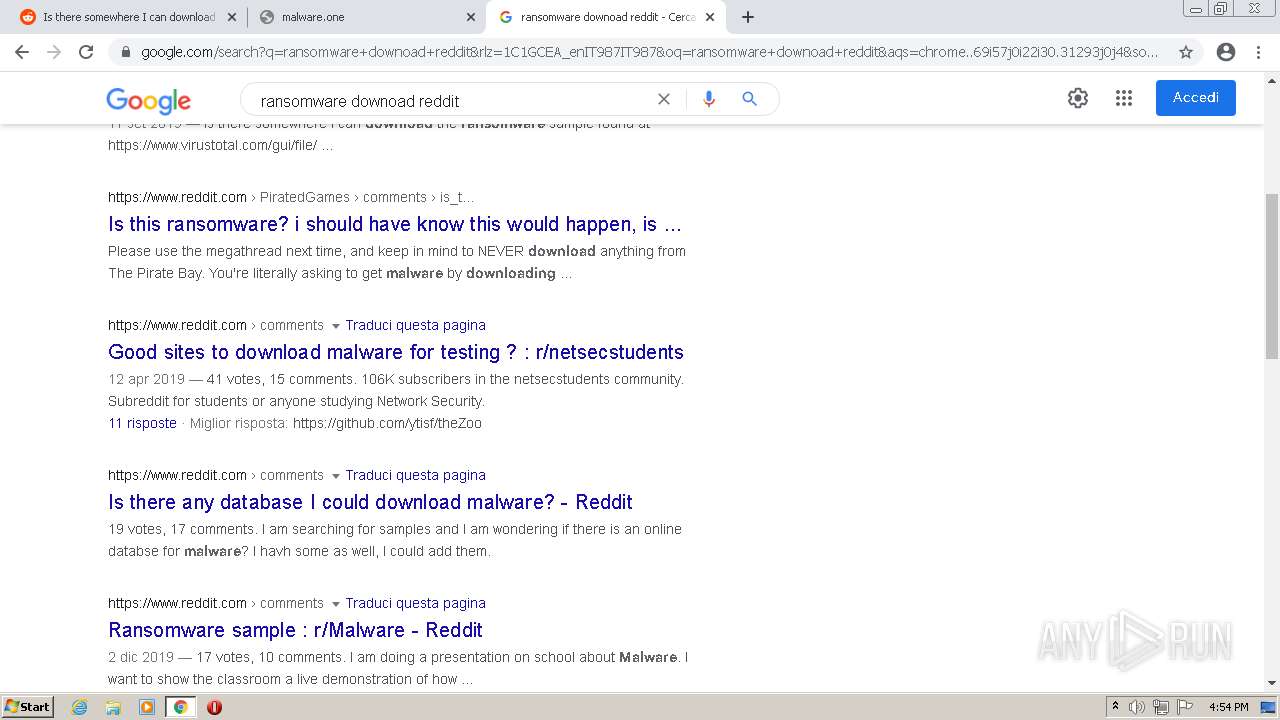The width and height of the screenshot is (1280, 720).
Task: Open 'Is there any database' result
Action: coord(370,502)
